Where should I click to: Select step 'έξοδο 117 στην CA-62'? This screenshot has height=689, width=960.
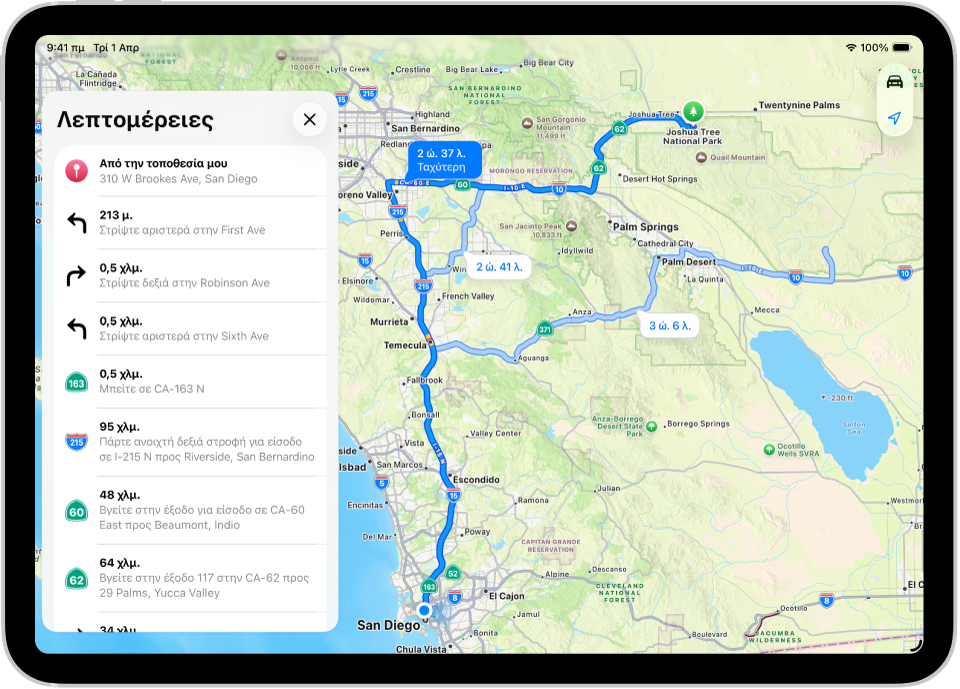click(190, 578)
